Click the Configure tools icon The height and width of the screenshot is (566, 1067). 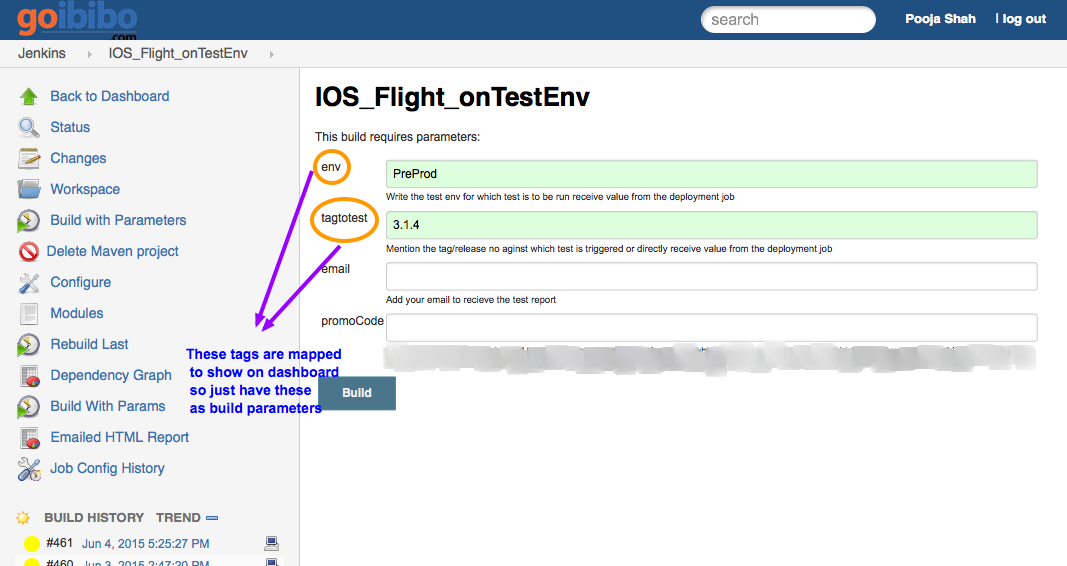point(29,283)
